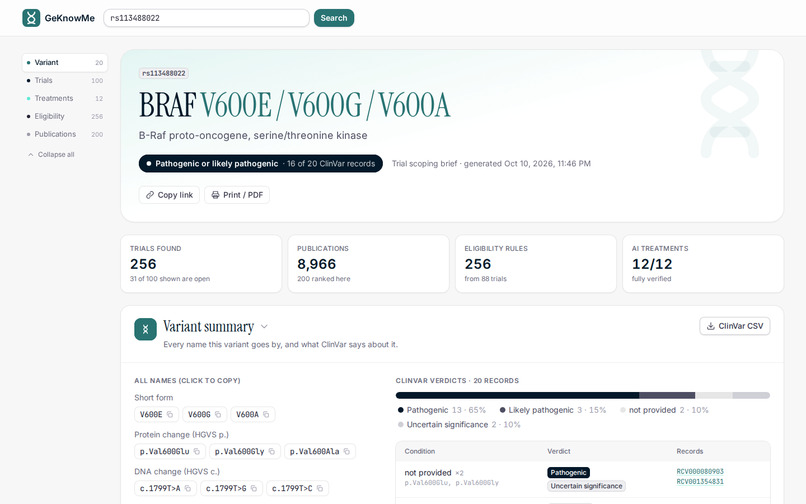Screen dimensions: 806x504
Task: Select Eligibility in the sidebar
Action: click(x=65, y=116)
